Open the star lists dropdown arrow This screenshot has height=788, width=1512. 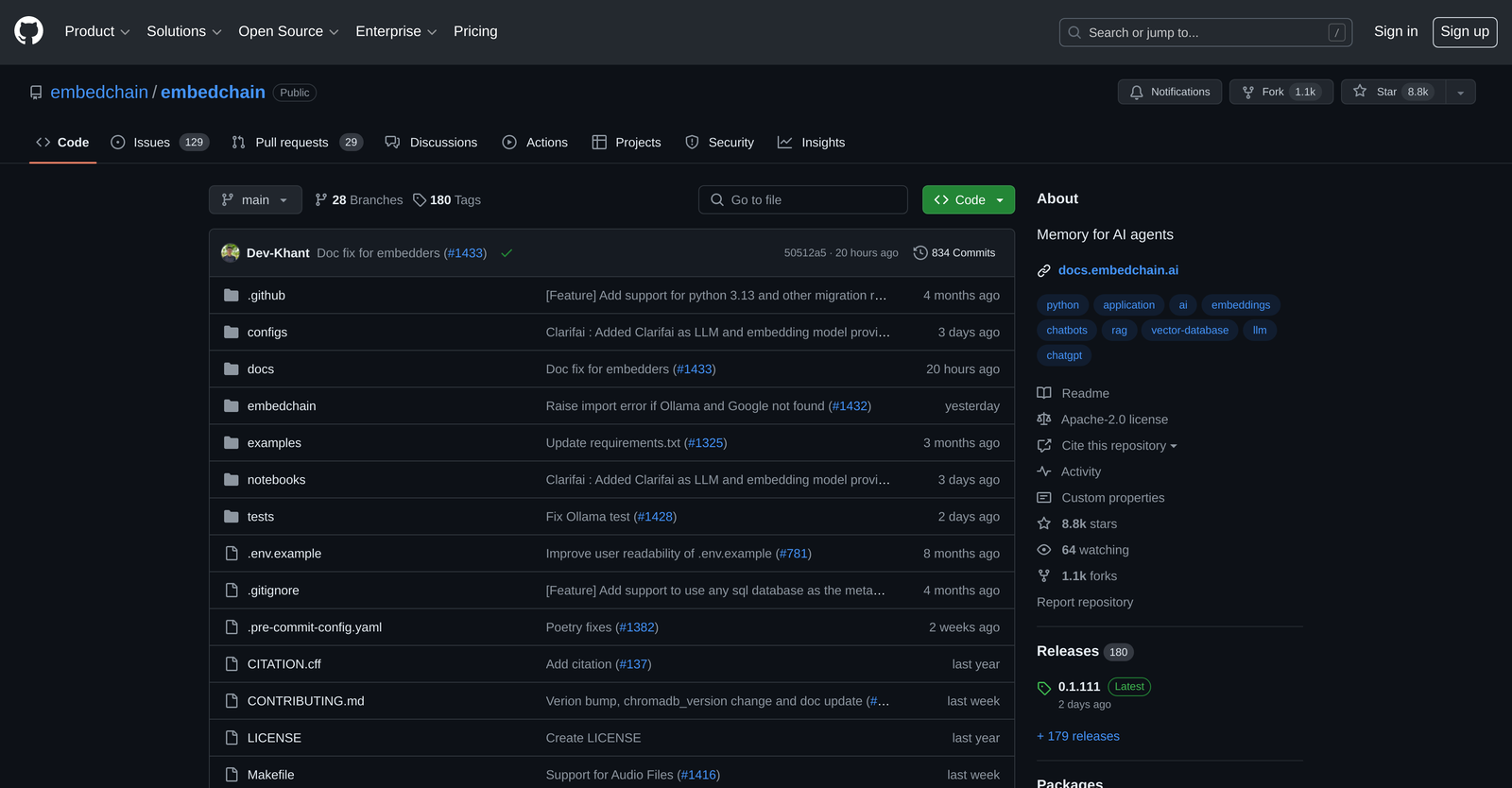coord(1461,92)
